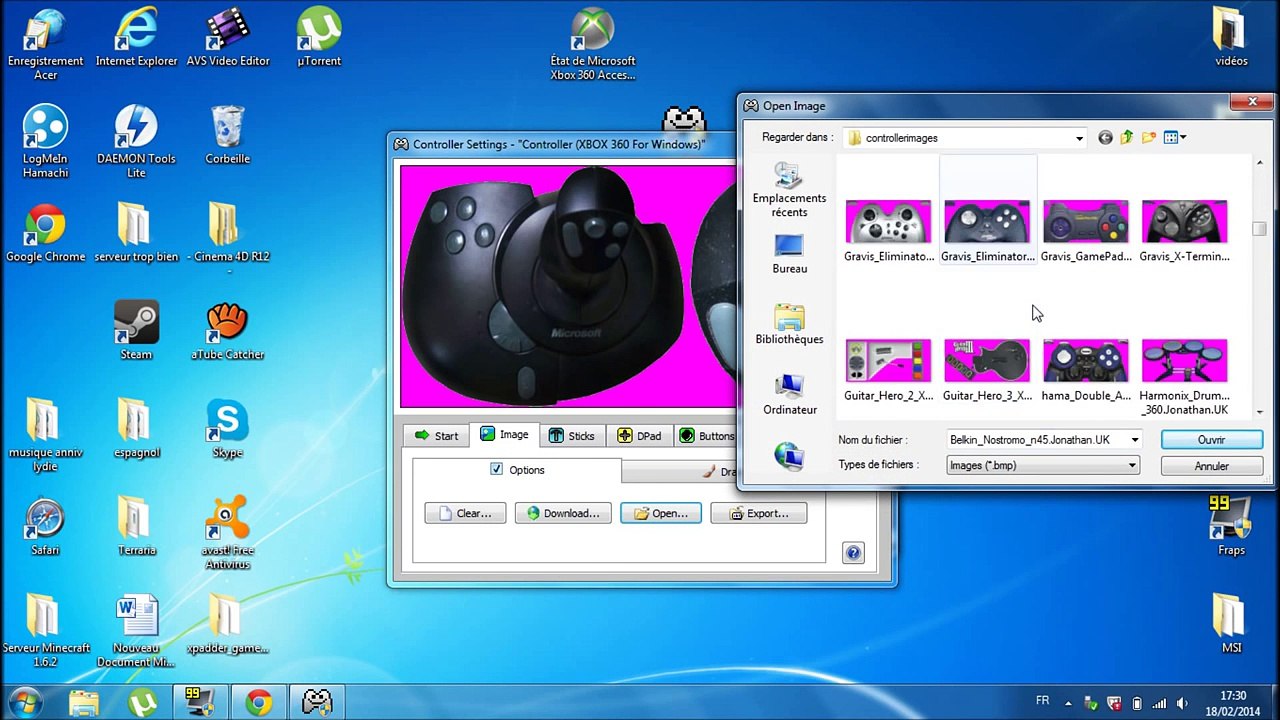Switch to the Image tab in Controller Settings

(504, 435)
